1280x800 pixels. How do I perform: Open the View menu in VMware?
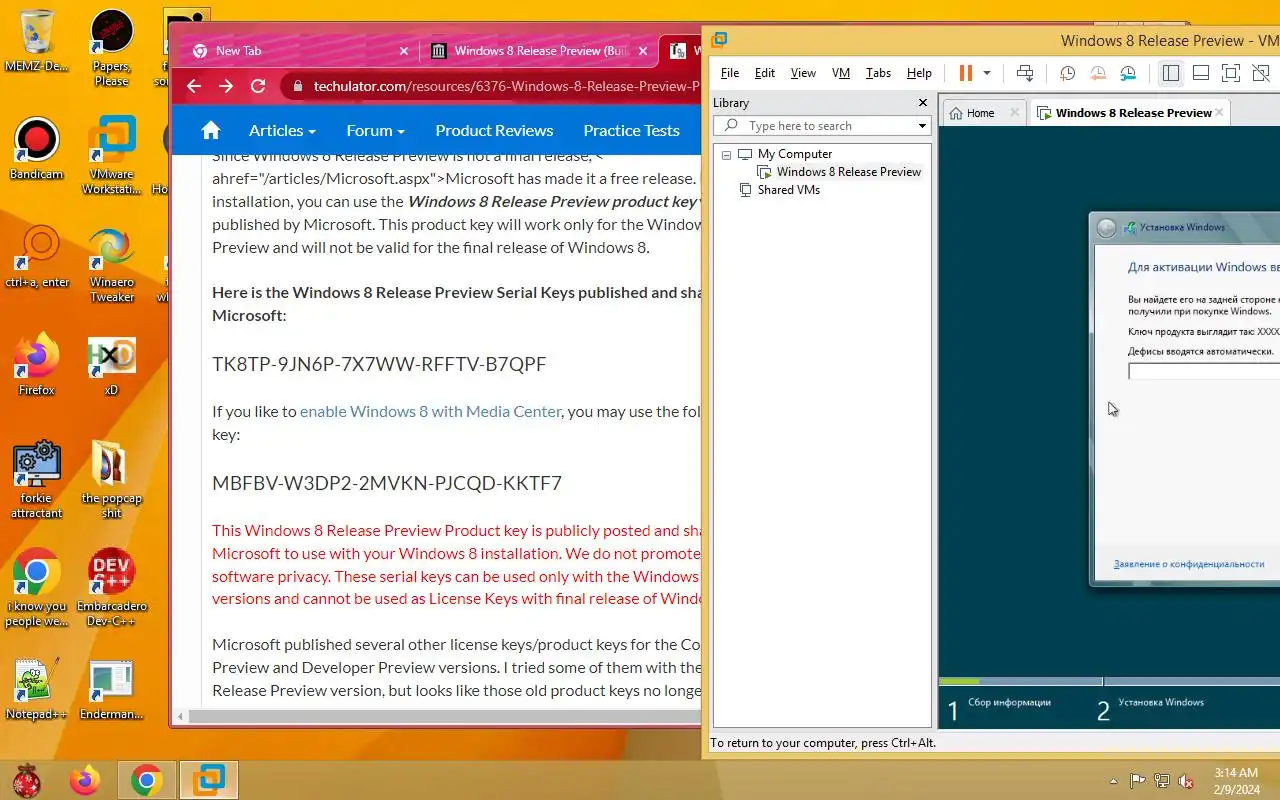(x=803, y=73)
